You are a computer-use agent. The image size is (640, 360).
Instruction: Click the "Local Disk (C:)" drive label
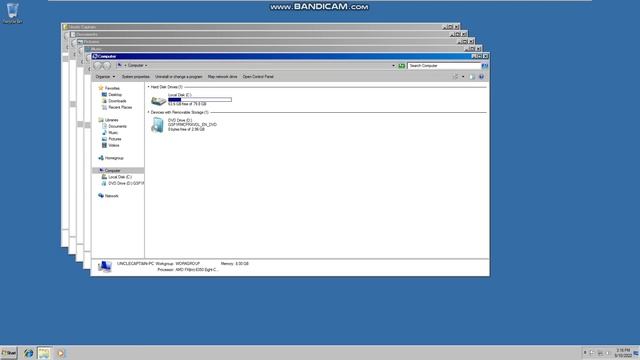(x=179, y=95)
